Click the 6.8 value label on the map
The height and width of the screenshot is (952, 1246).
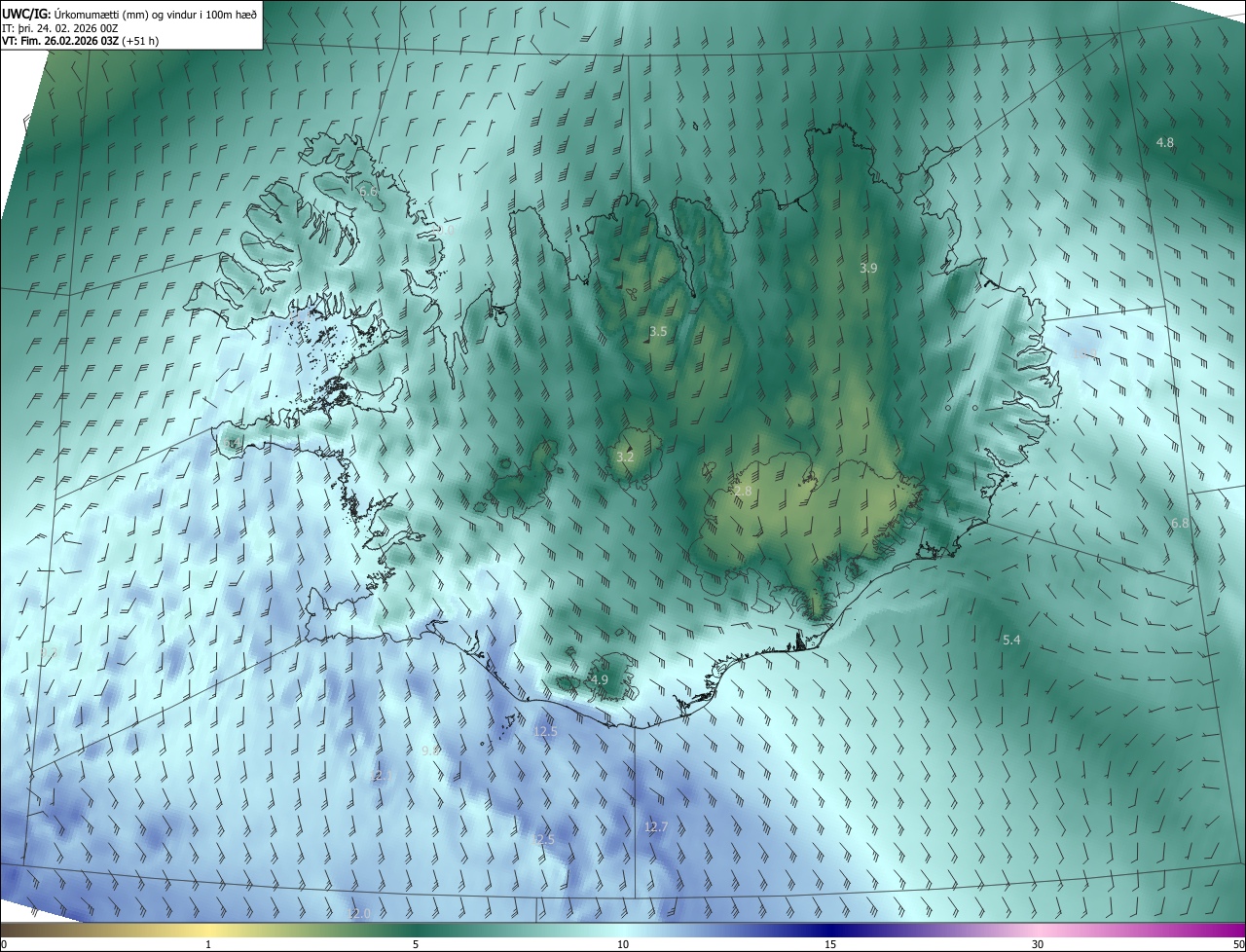coord(1179,524)
